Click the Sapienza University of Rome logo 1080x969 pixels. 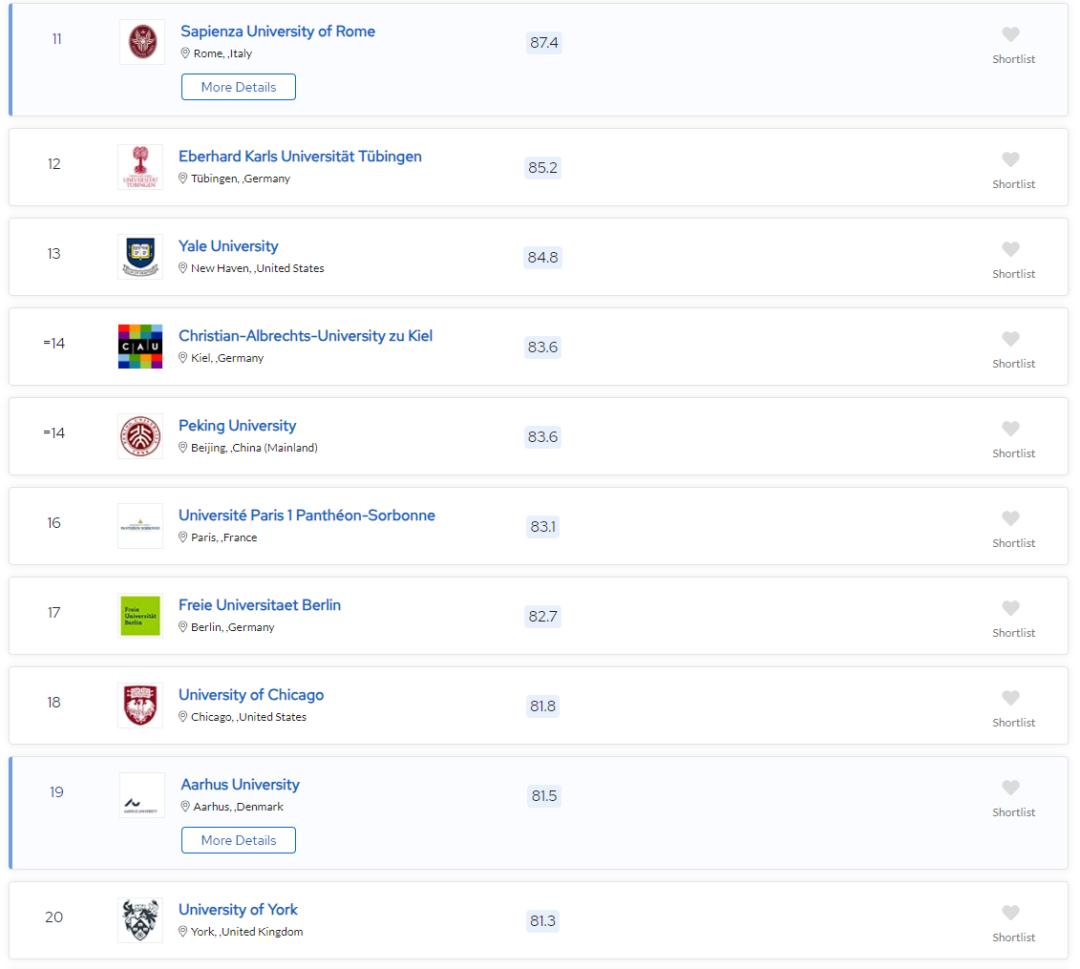pos(139,42)
